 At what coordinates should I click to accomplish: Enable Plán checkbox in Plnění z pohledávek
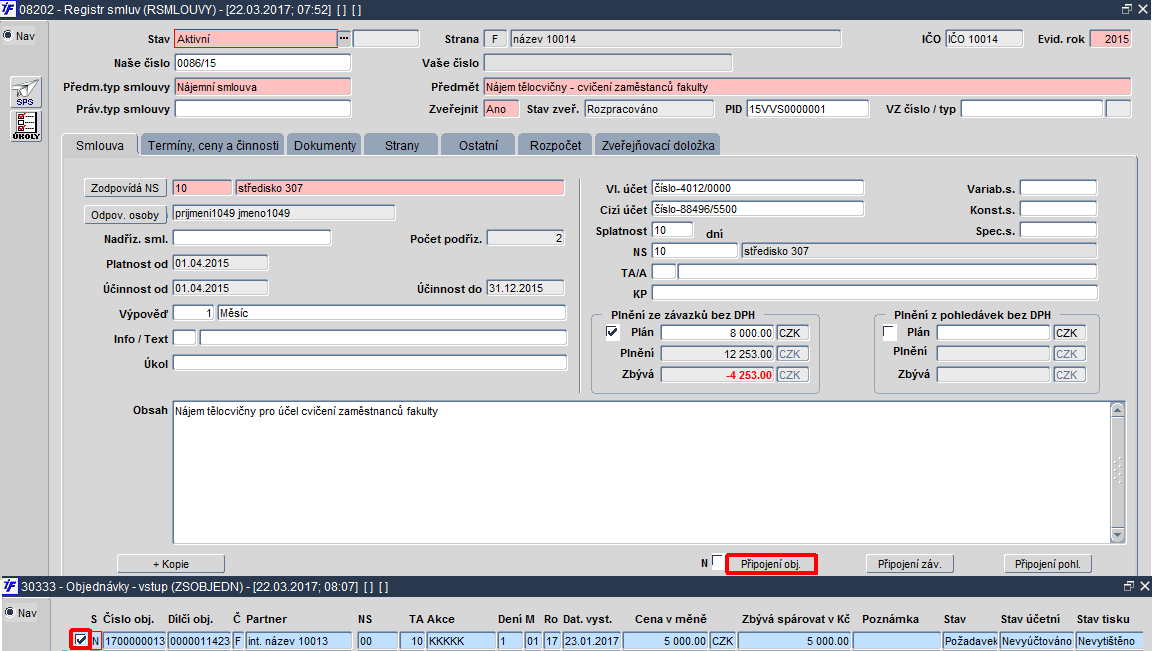[889, 332]
